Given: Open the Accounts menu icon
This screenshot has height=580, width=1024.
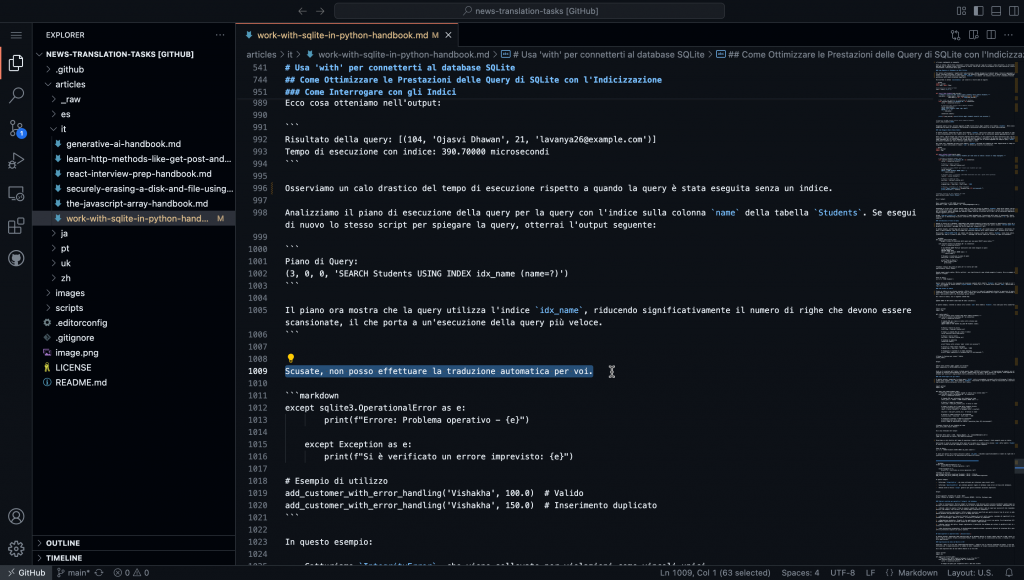Looking at the screenshot, I should coord(16,516).
